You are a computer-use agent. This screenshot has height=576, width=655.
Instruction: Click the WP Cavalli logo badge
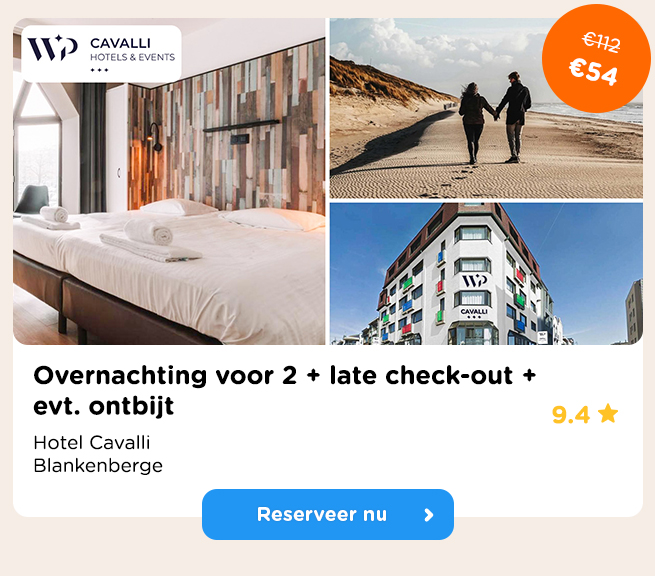pyautogui.click(x=102, y=54)
